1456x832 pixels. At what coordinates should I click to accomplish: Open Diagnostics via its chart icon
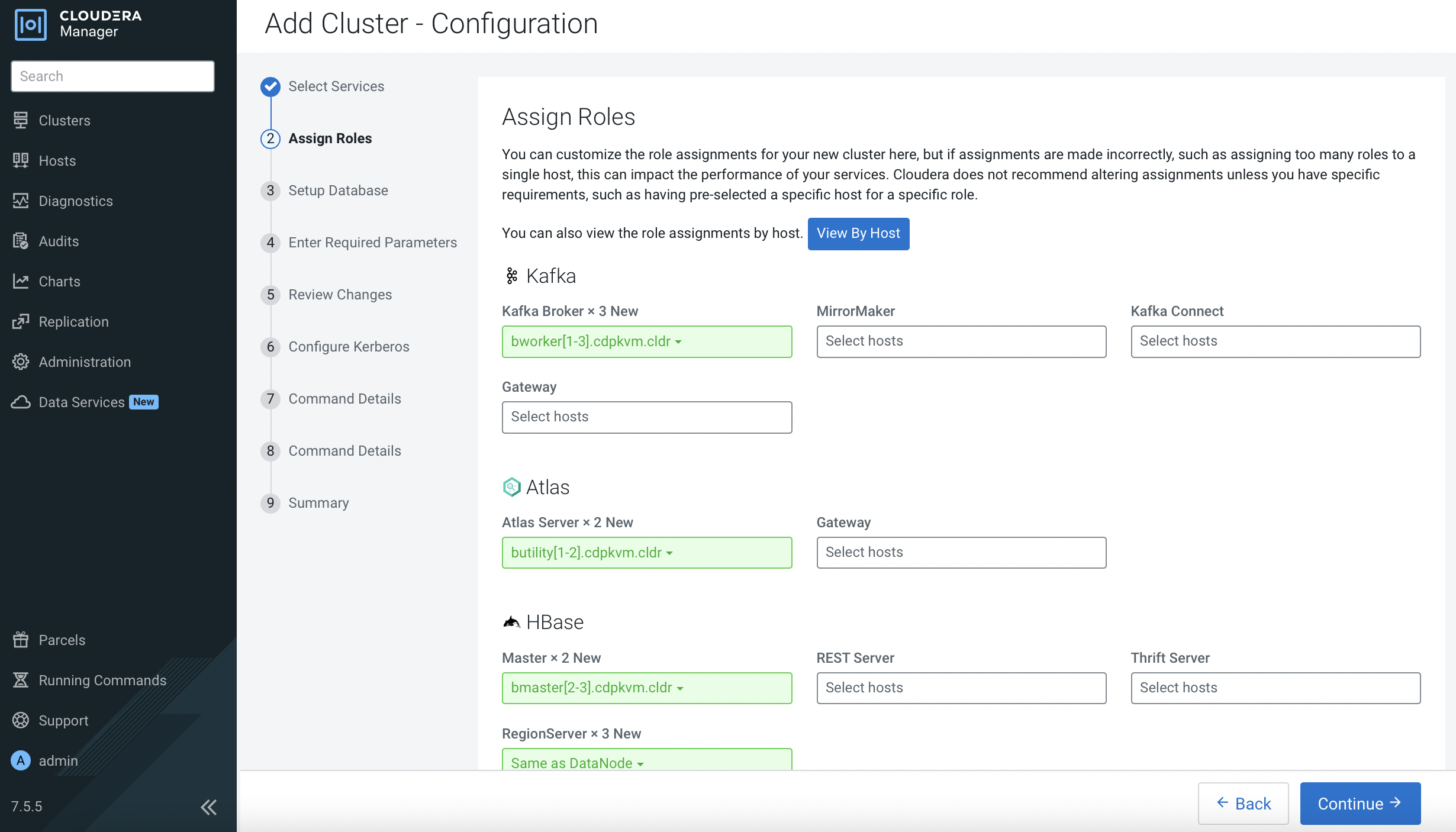coord(21,201)
